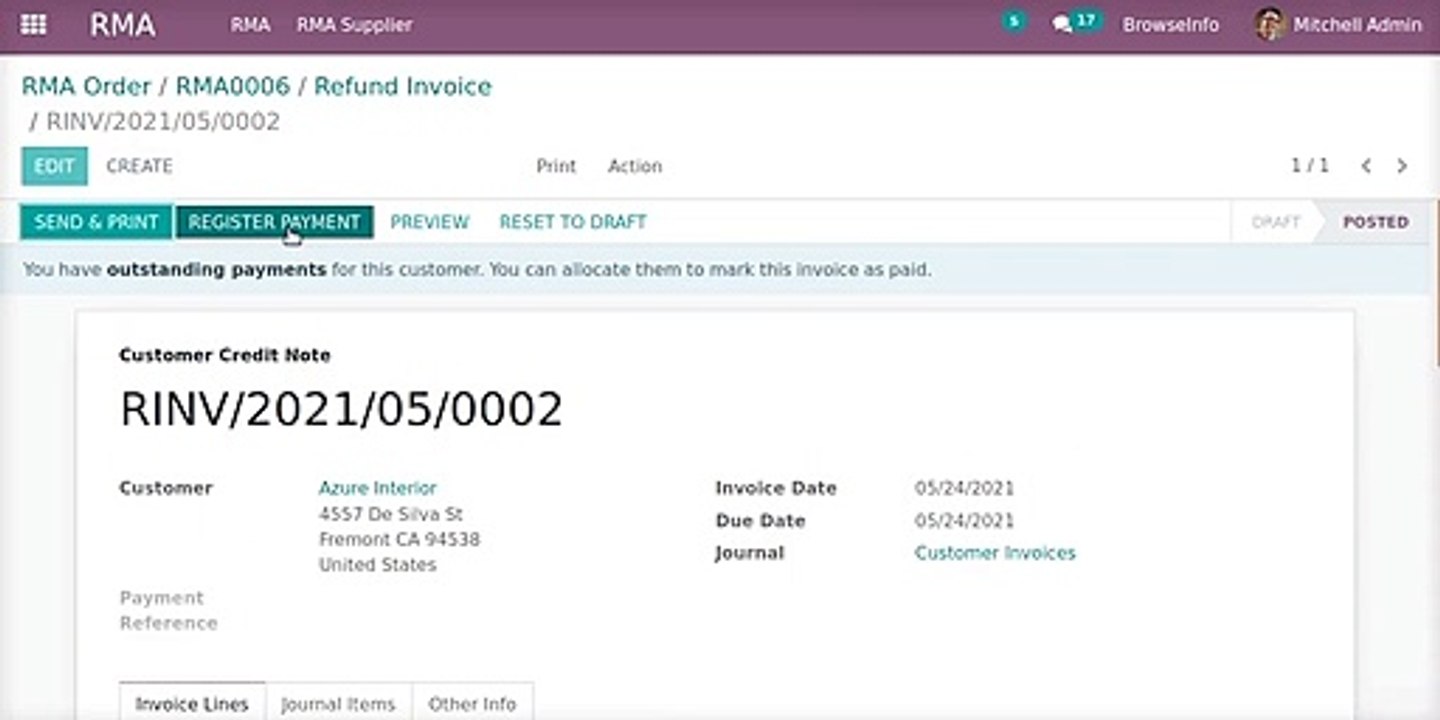The image size is (1440, 720).
Task: Select the DRAFT status stage
Action: point(1275,222)
